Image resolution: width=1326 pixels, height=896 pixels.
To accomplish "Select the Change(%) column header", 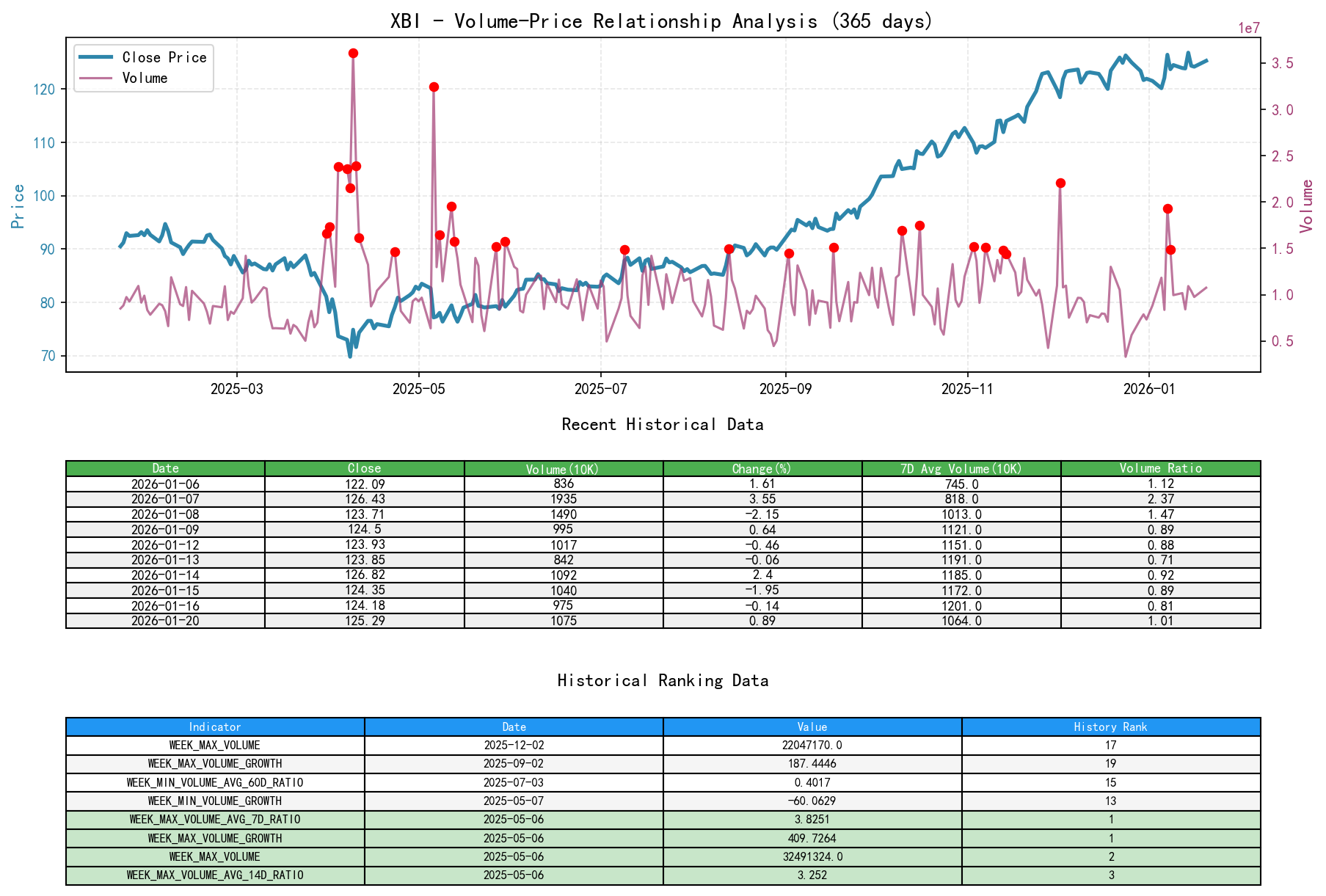I will click(763, 467).
